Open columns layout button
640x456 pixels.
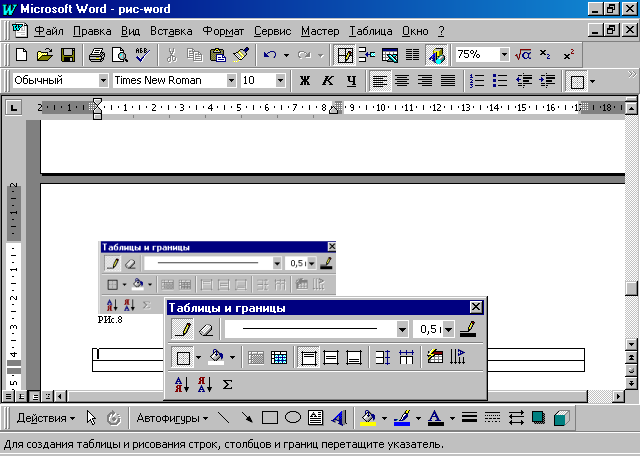click(x=413, y=55)
